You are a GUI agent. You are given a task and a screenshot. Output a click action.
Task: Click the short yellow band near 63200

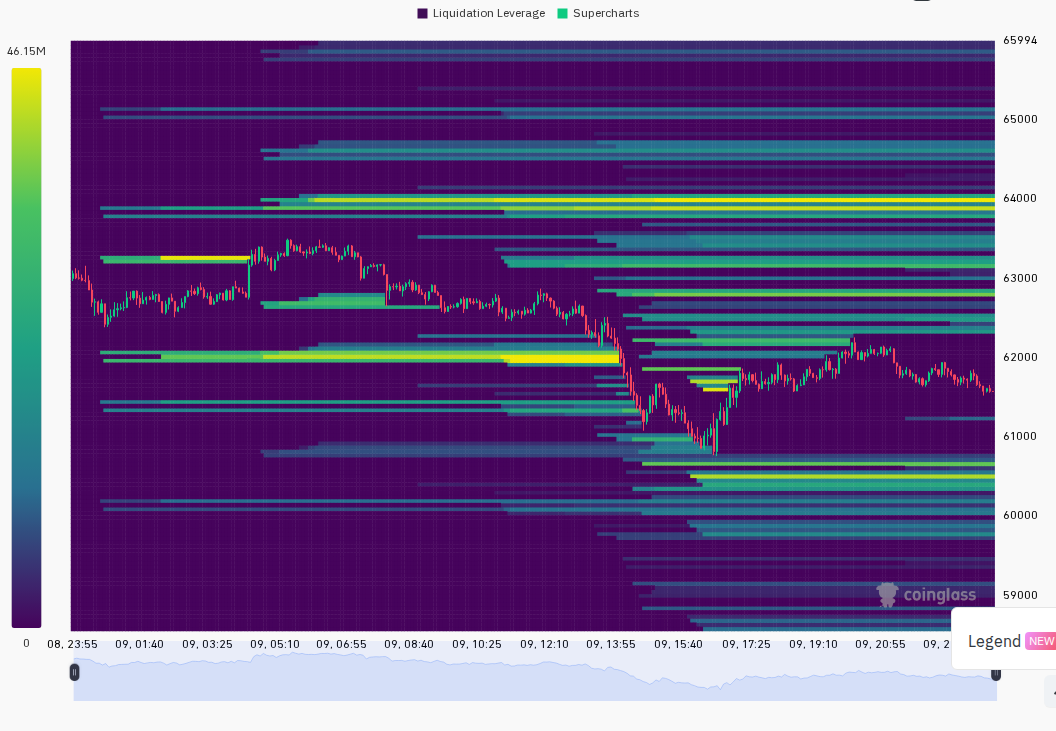click(x=205, y=258)
